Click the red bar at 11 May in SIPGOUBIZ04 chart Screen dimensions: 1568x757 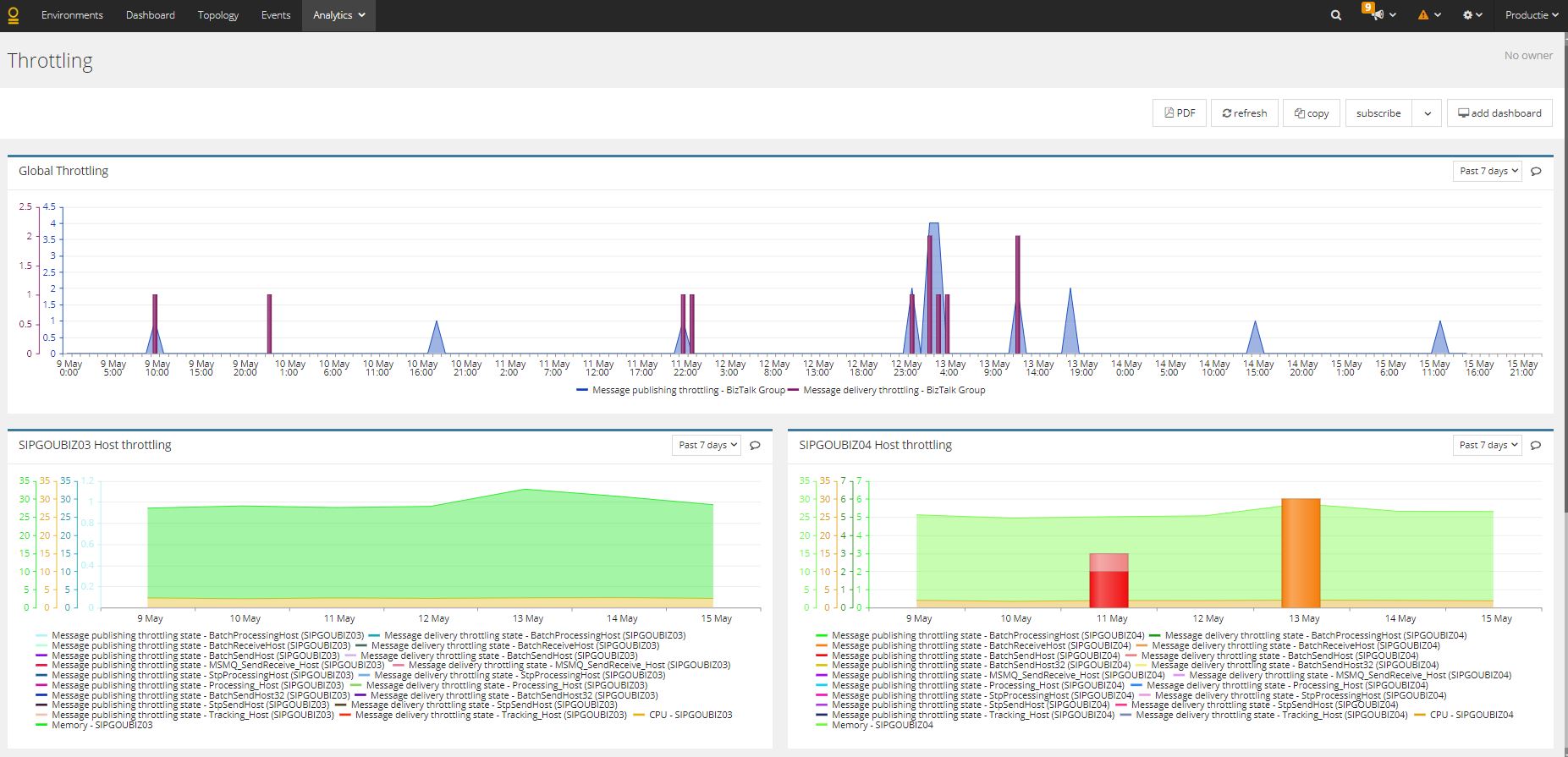[x=1109, y=589]
